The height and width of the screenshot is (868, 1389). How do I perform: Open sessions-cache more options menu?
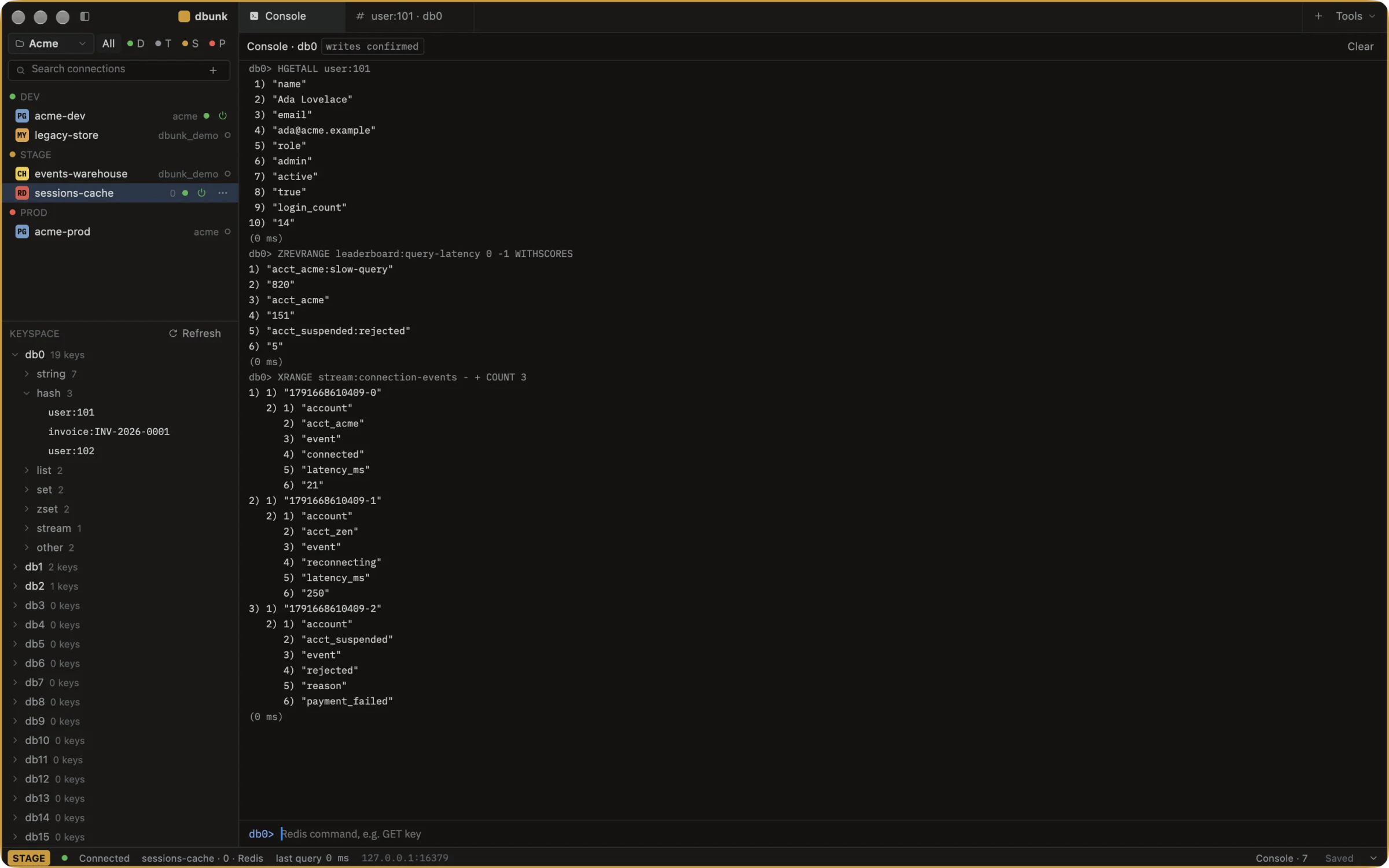[x=223, y=193]
